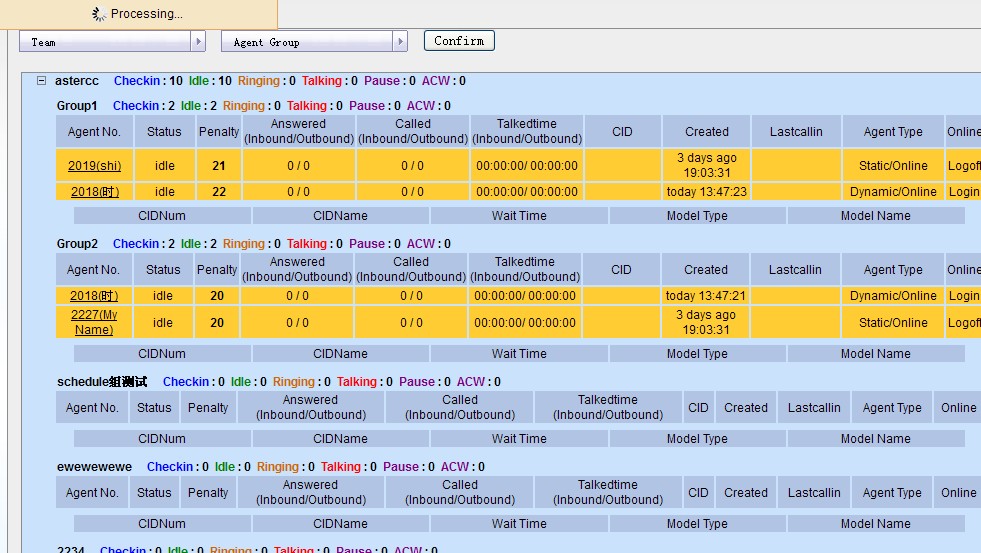The image size is (981, 553).
Task: Click the Agent Group combo box field
Action: (x=306, y=42)
